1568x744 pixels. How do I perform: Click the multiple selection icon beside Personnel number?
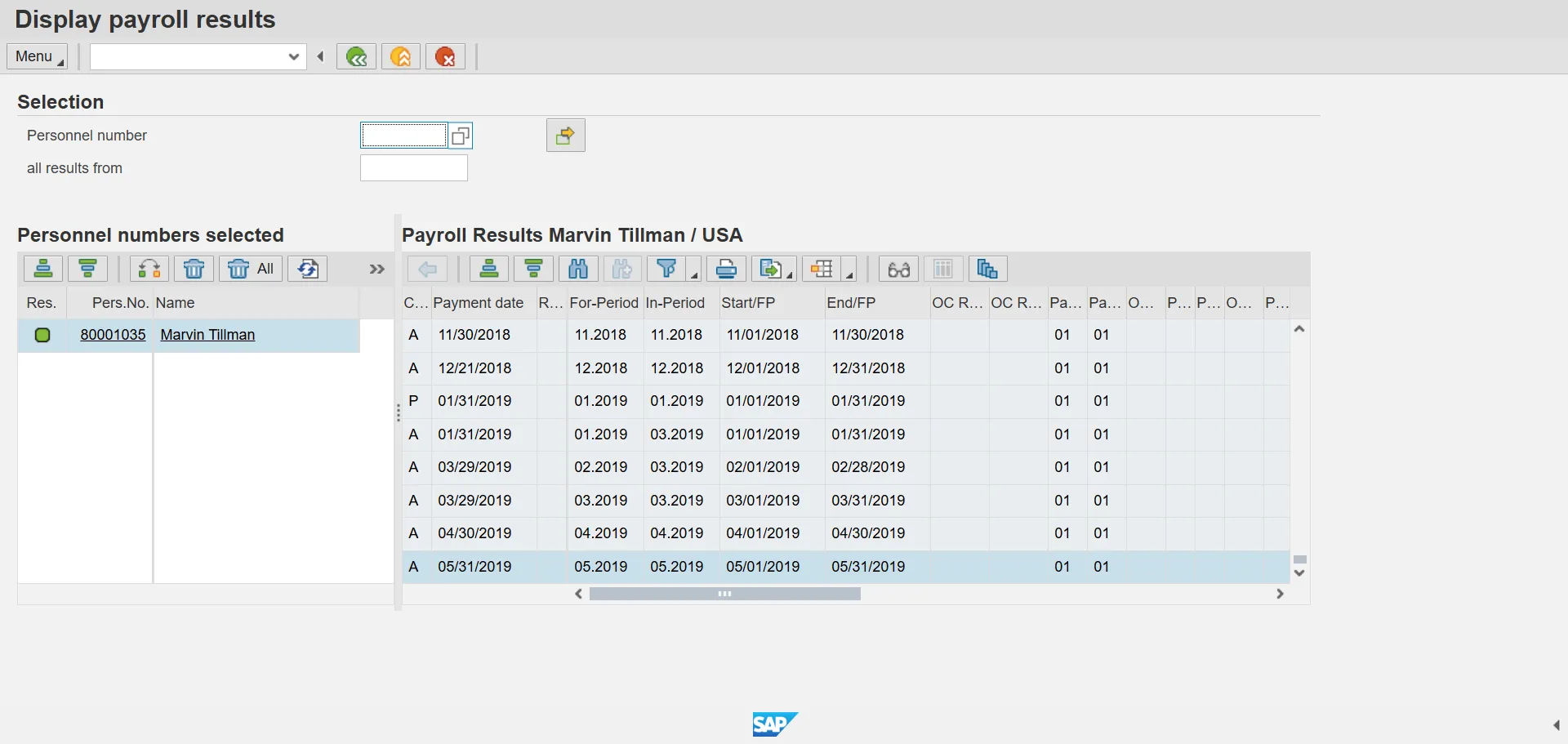461,136
